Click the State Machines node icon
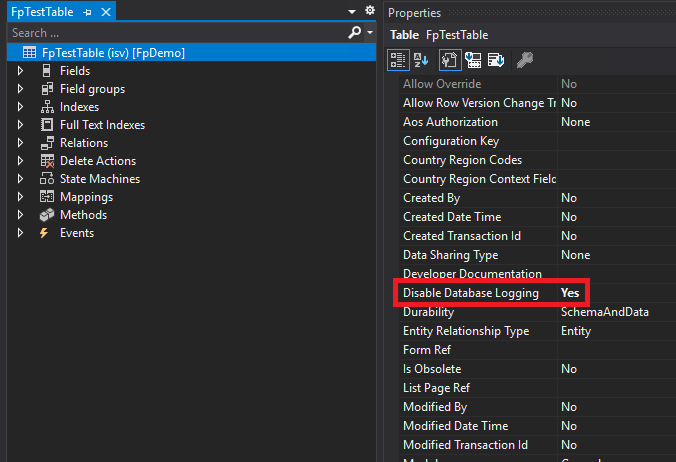 [47, 179]
